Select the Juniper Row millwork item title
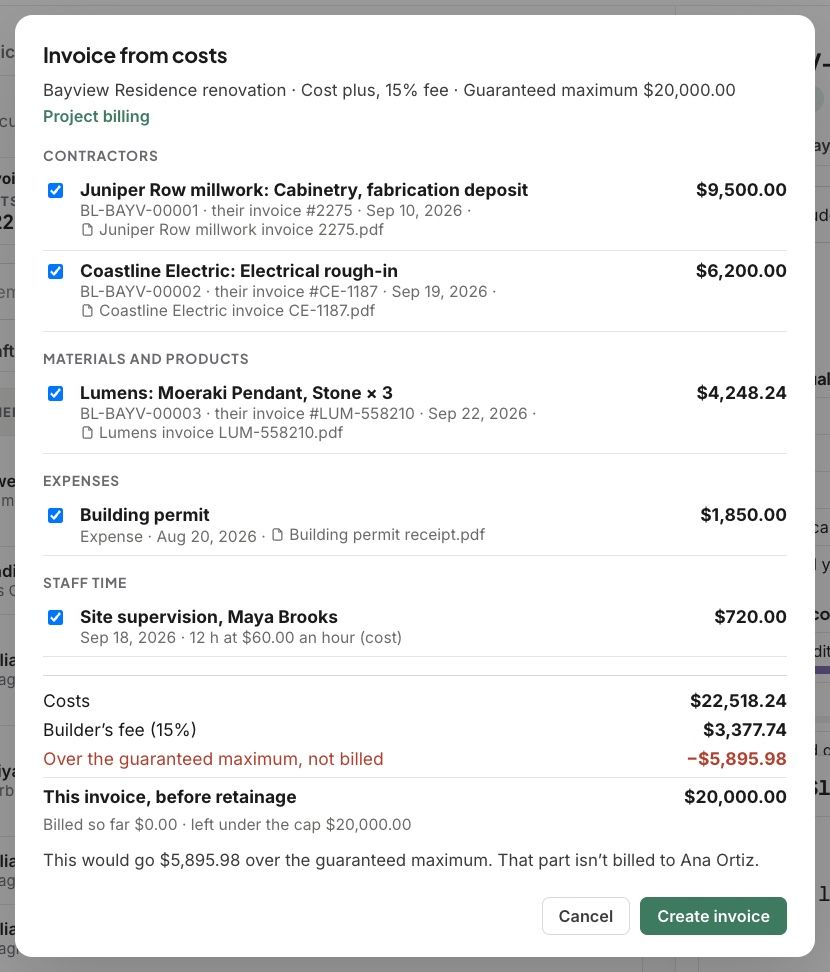The image size is (830, 972). click(x=304, y=190)
